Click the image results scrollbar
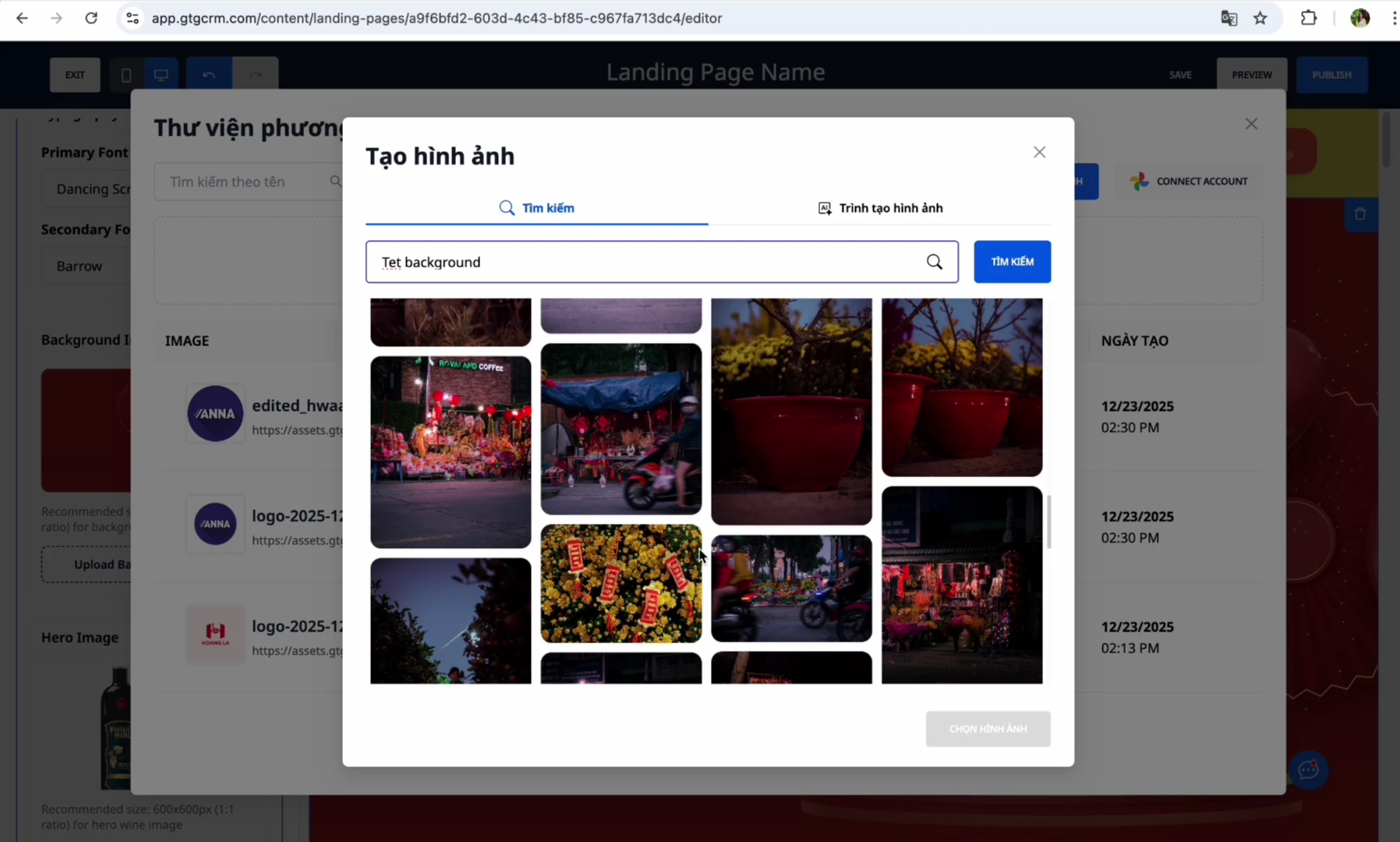 click(1048, 522)
